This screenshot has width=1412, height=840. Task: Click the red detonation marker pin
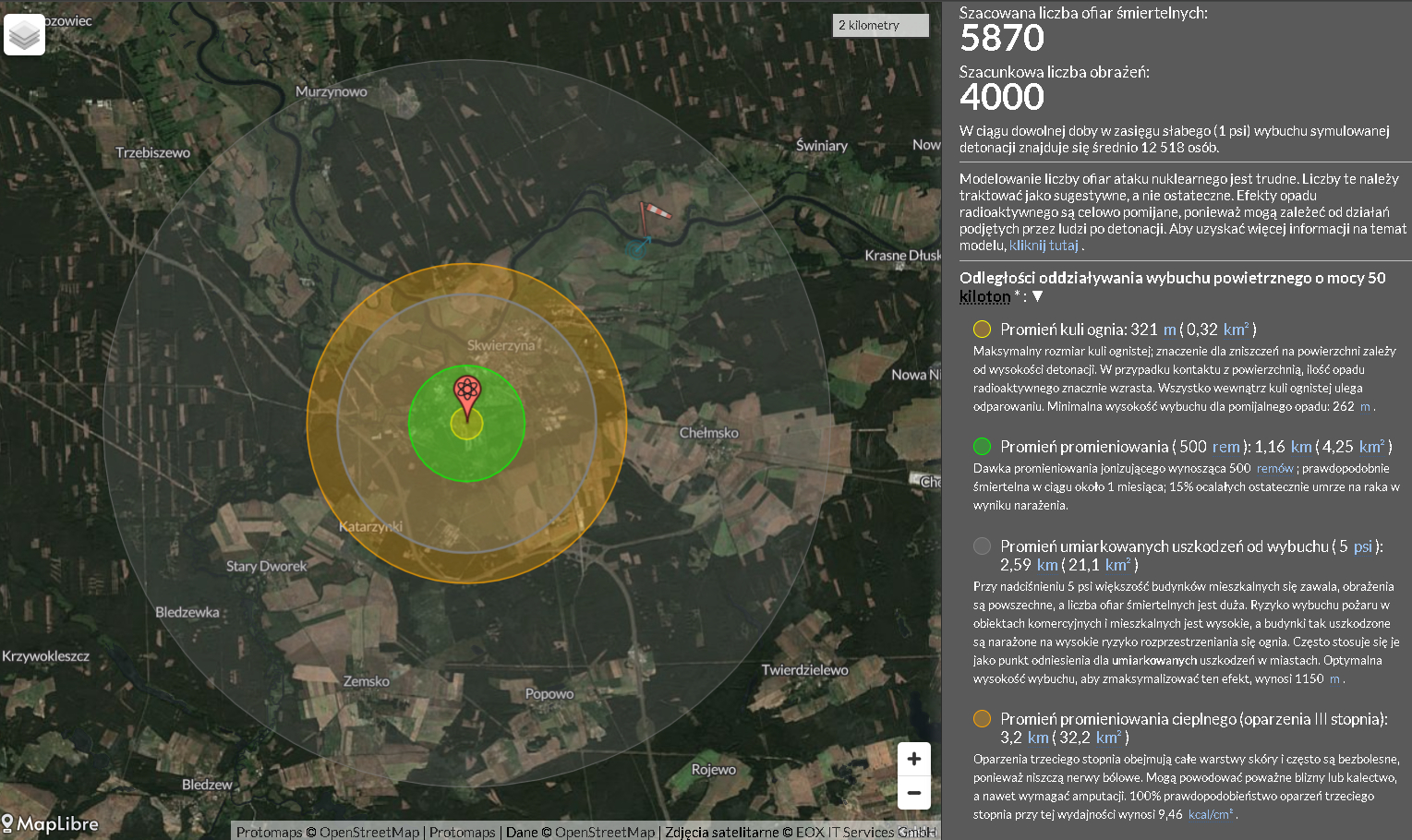coord(467,397)
